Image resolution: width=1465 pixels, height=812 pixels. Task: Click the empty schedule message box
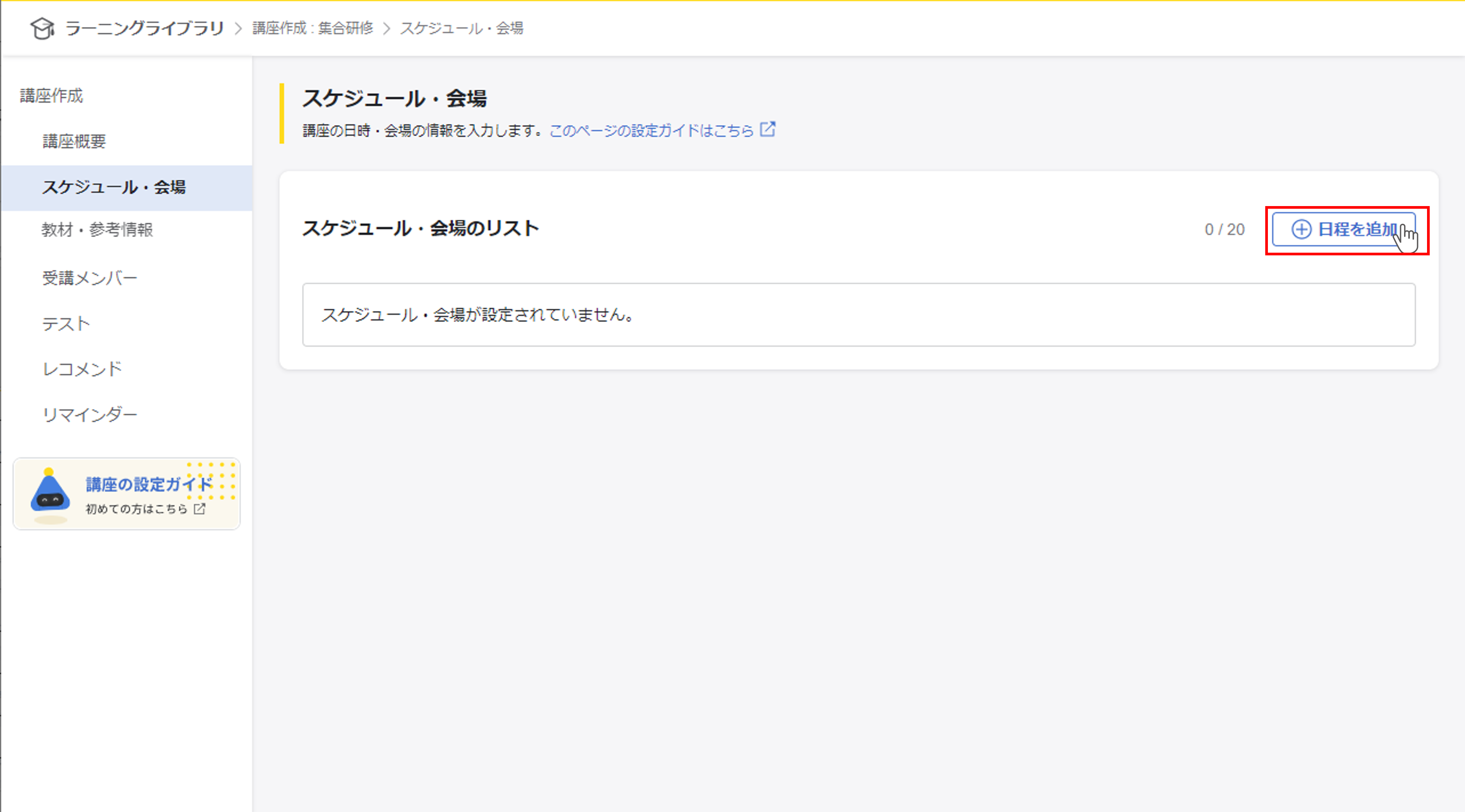[858, 315]
